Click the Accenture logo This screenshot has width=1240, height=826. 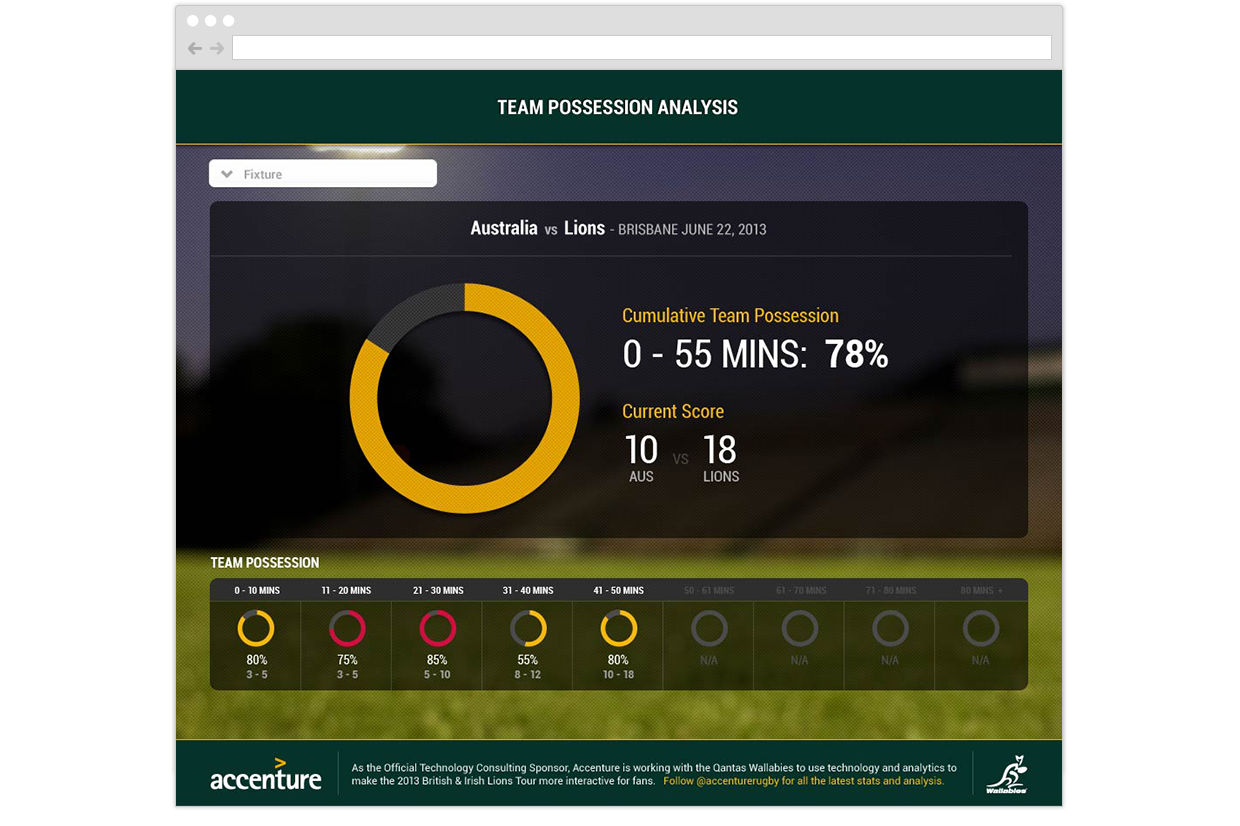pyautogui.click(x=266, y=774)
